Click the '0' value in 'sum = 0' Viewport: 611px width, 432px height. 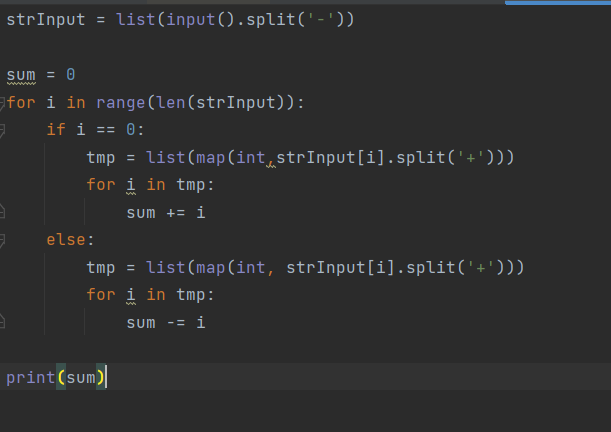click(71, 74)
